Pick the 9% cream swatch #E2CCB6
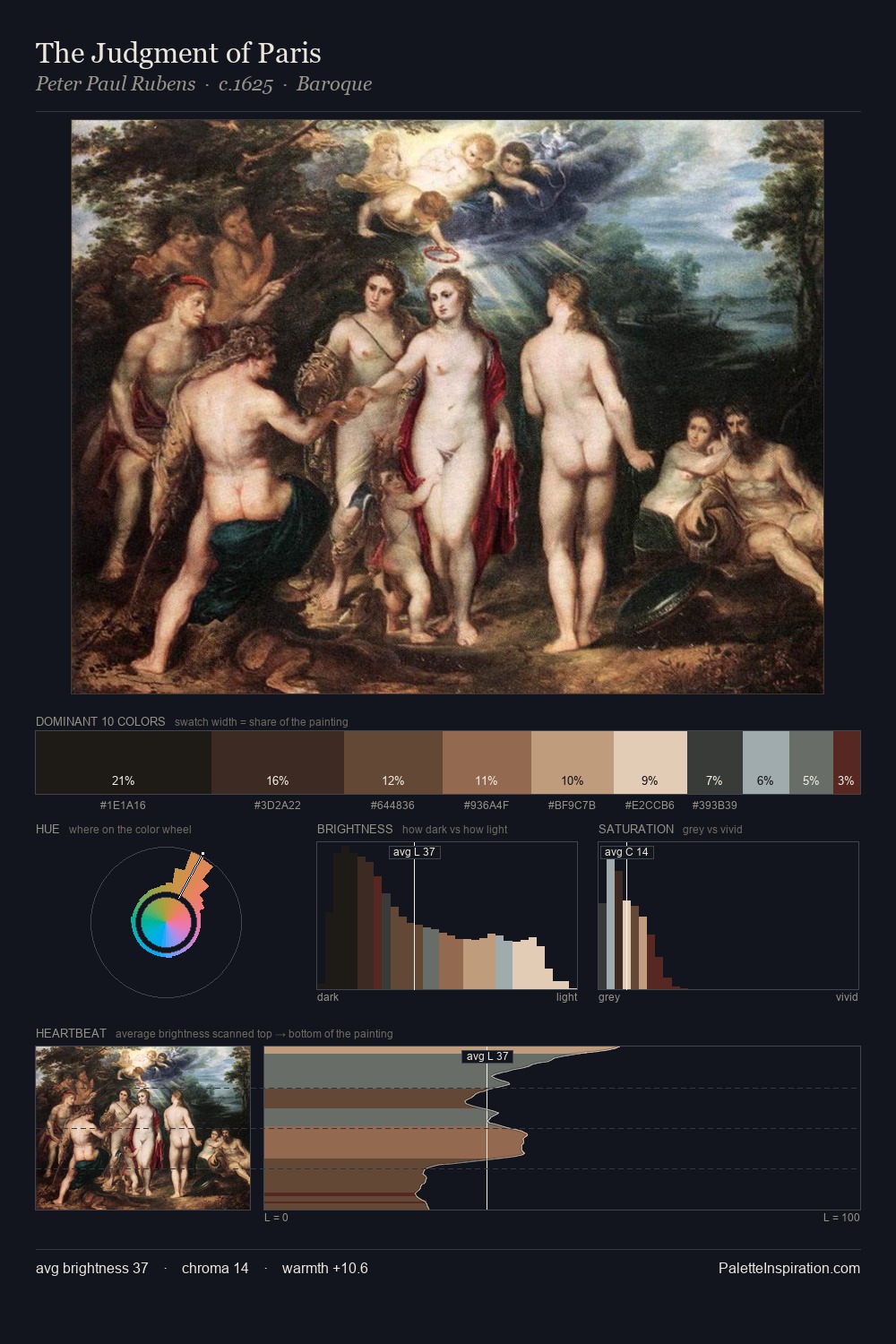Image resolution: width=896 pixels, height=1344 pixels. click(x=650, y=762)
